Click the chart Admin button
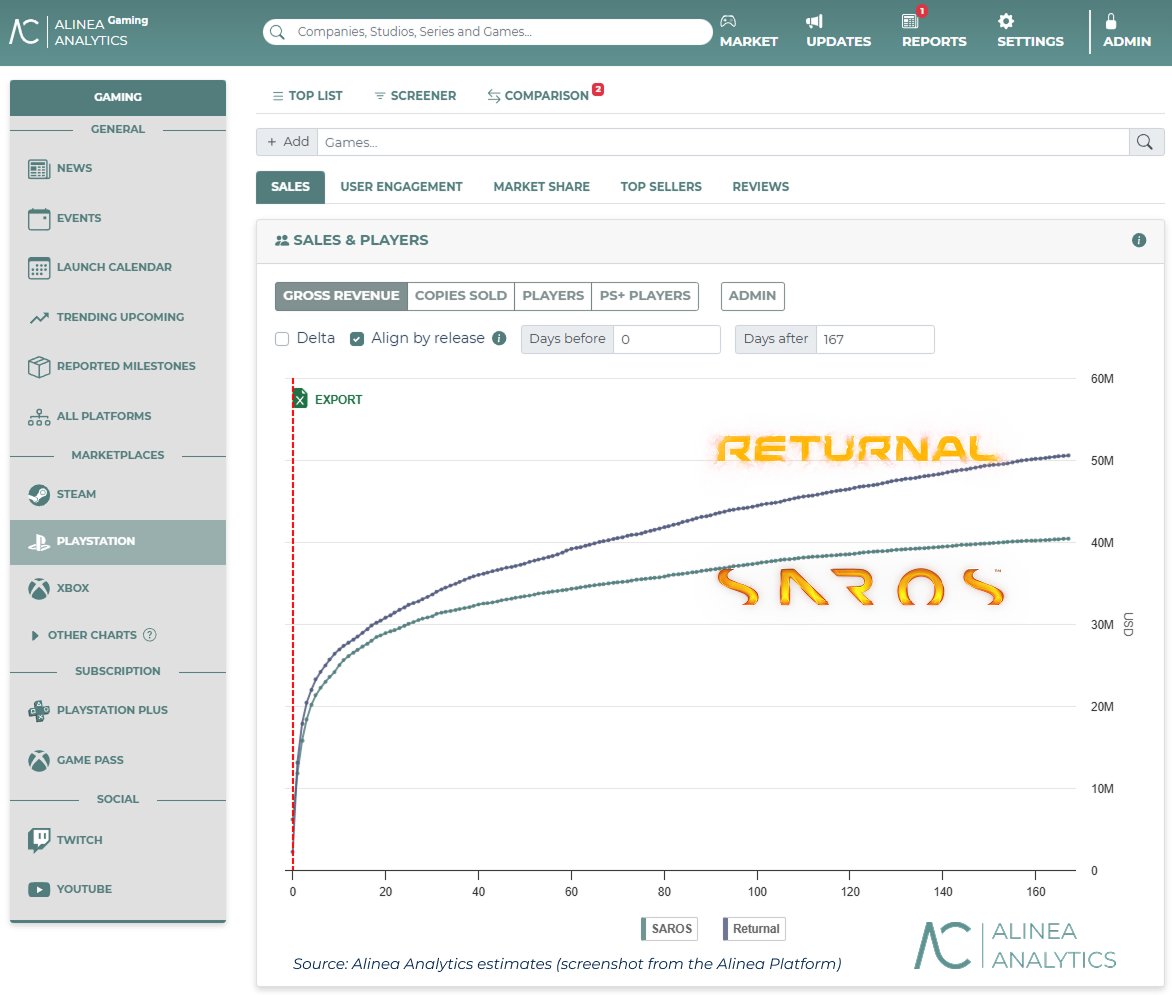Image resolution: width=1172 pixels, height=995 pixels. coord(752,296)
